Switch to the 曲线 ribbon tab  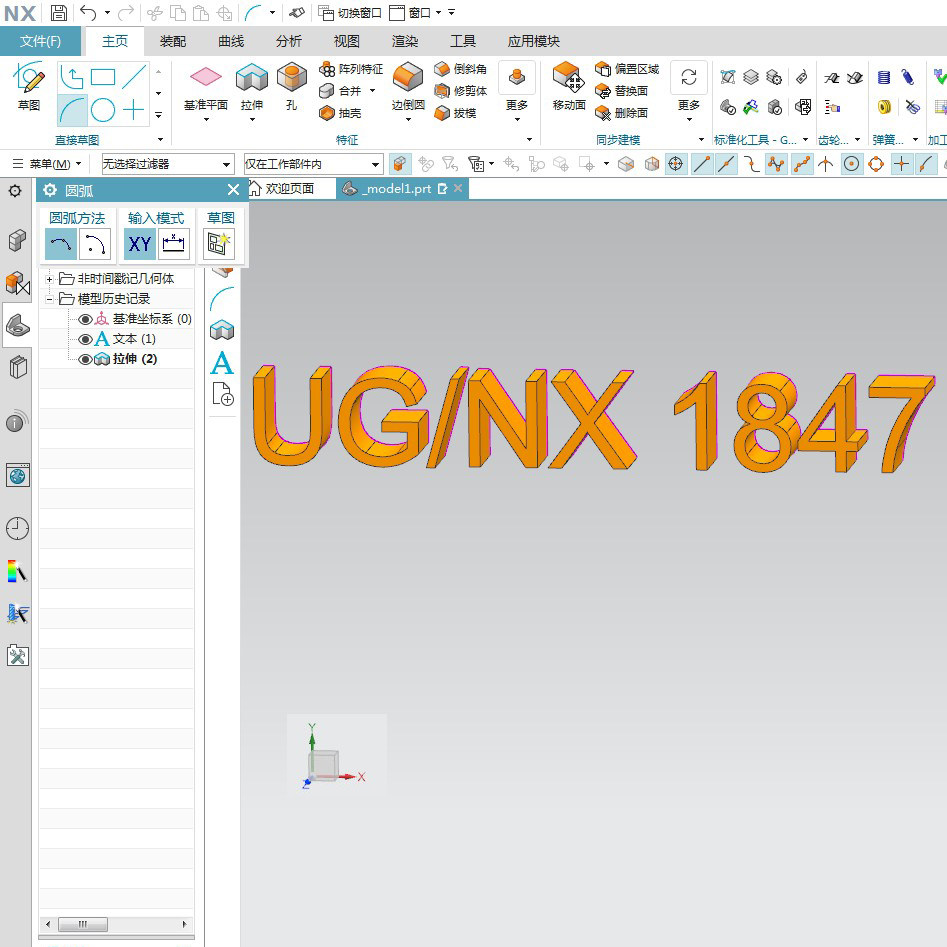[x=231, y=41]
